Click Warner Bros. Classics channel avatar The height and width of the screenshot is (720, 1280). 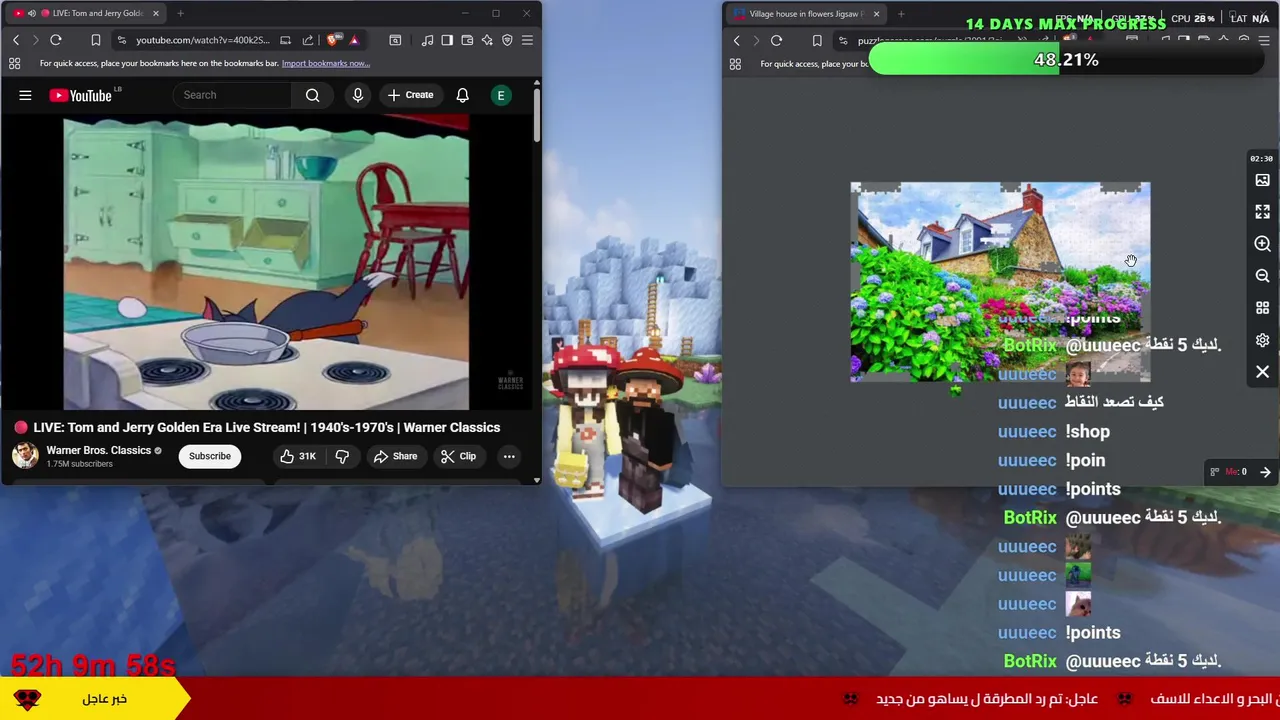[25, 456]
